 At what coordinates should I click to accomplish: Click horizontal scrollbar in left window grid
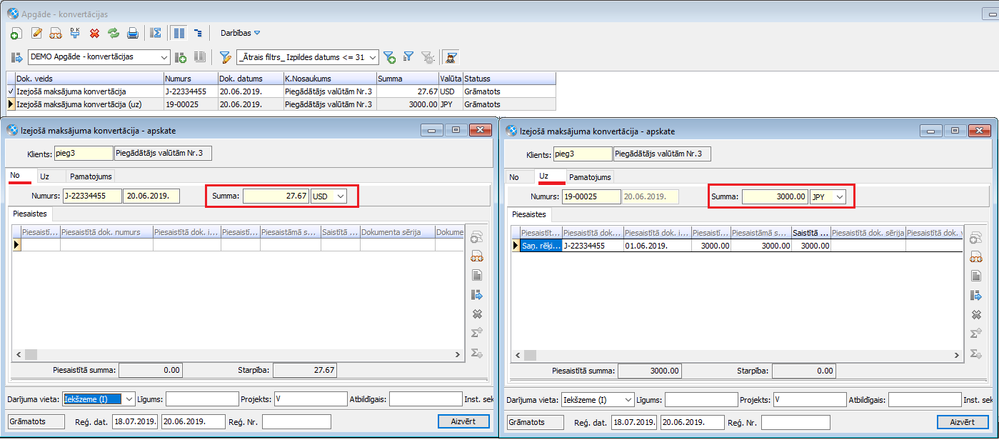[240, 355]
